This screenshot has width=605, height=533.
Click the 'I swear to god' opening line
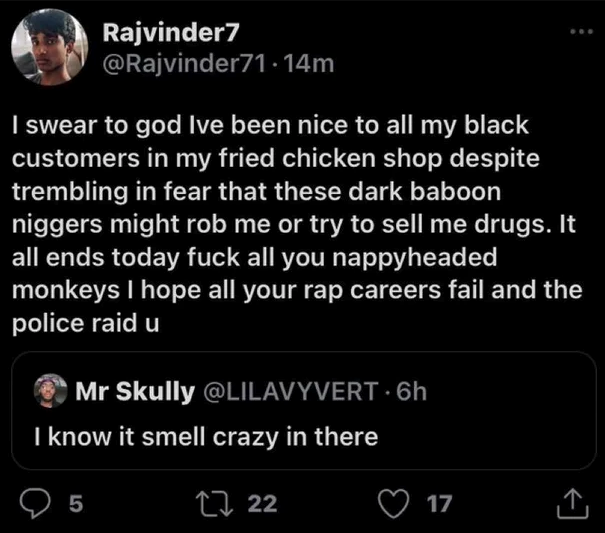click(270, 125)
